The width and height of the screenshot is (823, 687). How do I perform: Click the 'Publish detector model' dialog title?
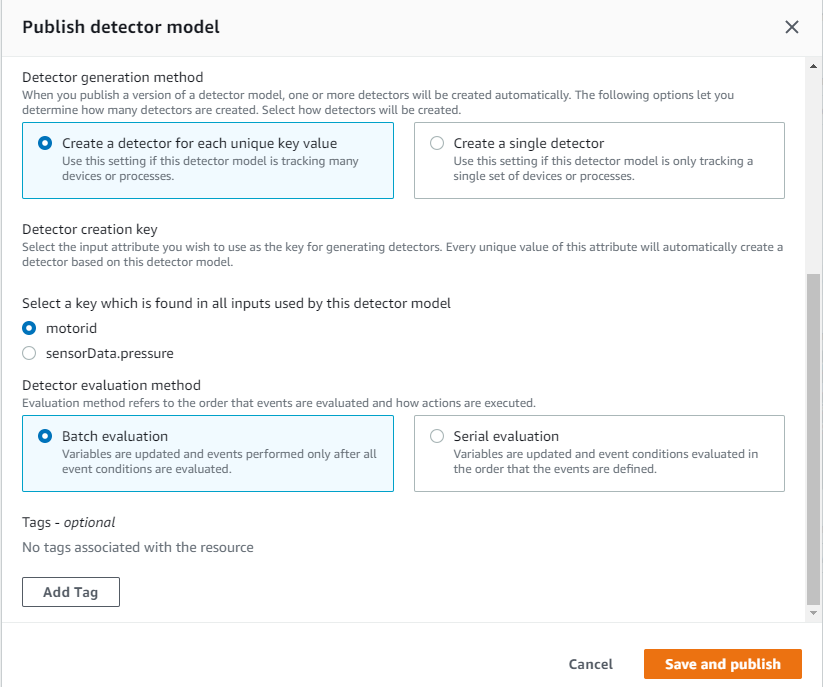(x=121, y=27)
